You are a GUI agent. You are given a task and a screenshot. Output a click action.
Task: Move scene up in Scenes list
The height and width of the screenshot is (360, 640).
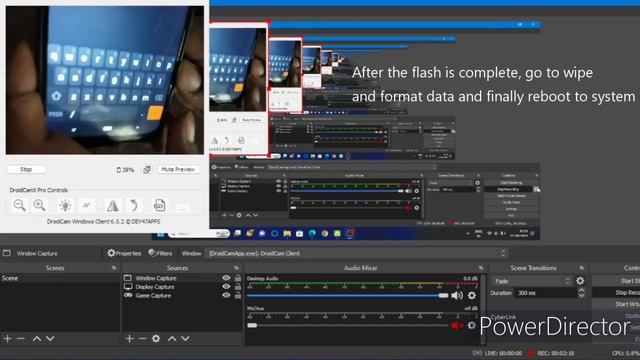37,338
